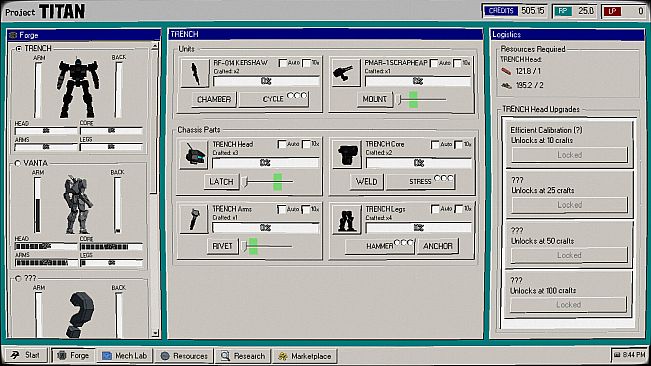Enable 10x for PMAR-1 SCRAPHEAP
651x366 pixels.
(458, 63)
